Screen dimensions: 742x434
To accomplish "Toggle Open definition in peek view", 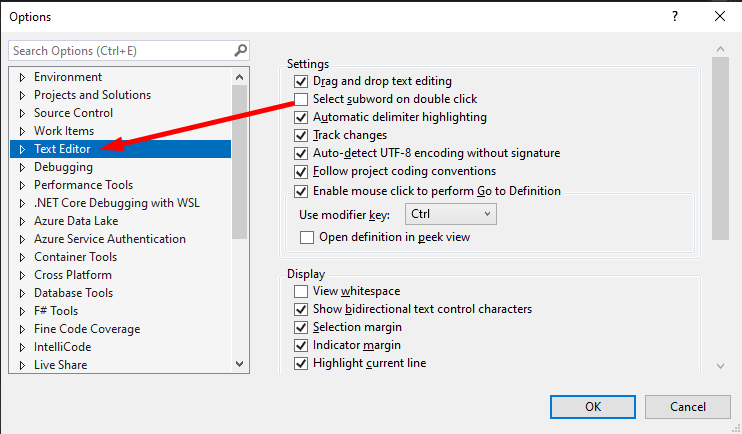I will (x=307, y=237).
